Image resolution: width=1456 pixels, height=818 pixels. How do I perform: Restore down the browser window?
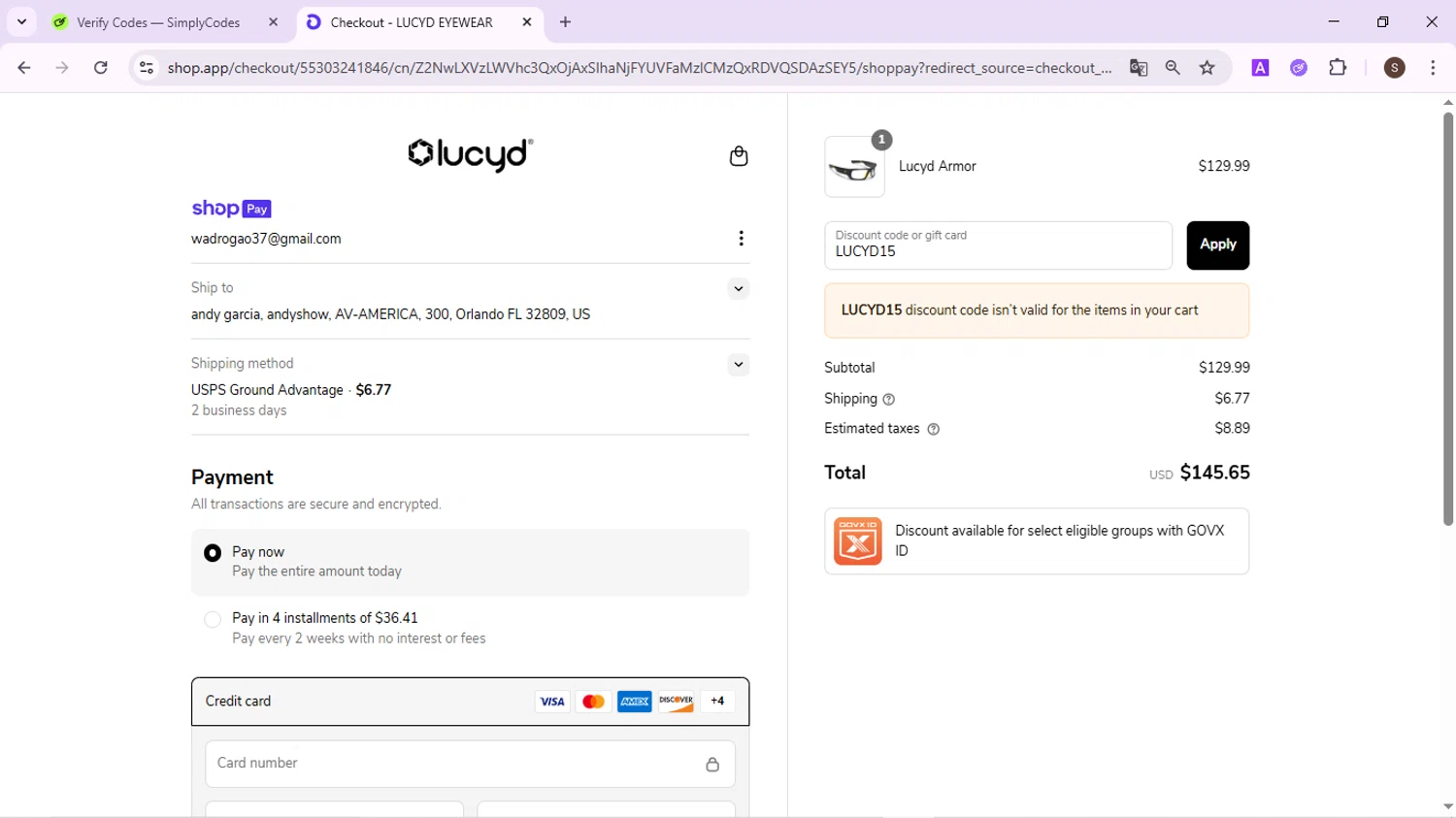coord(1383,21)
